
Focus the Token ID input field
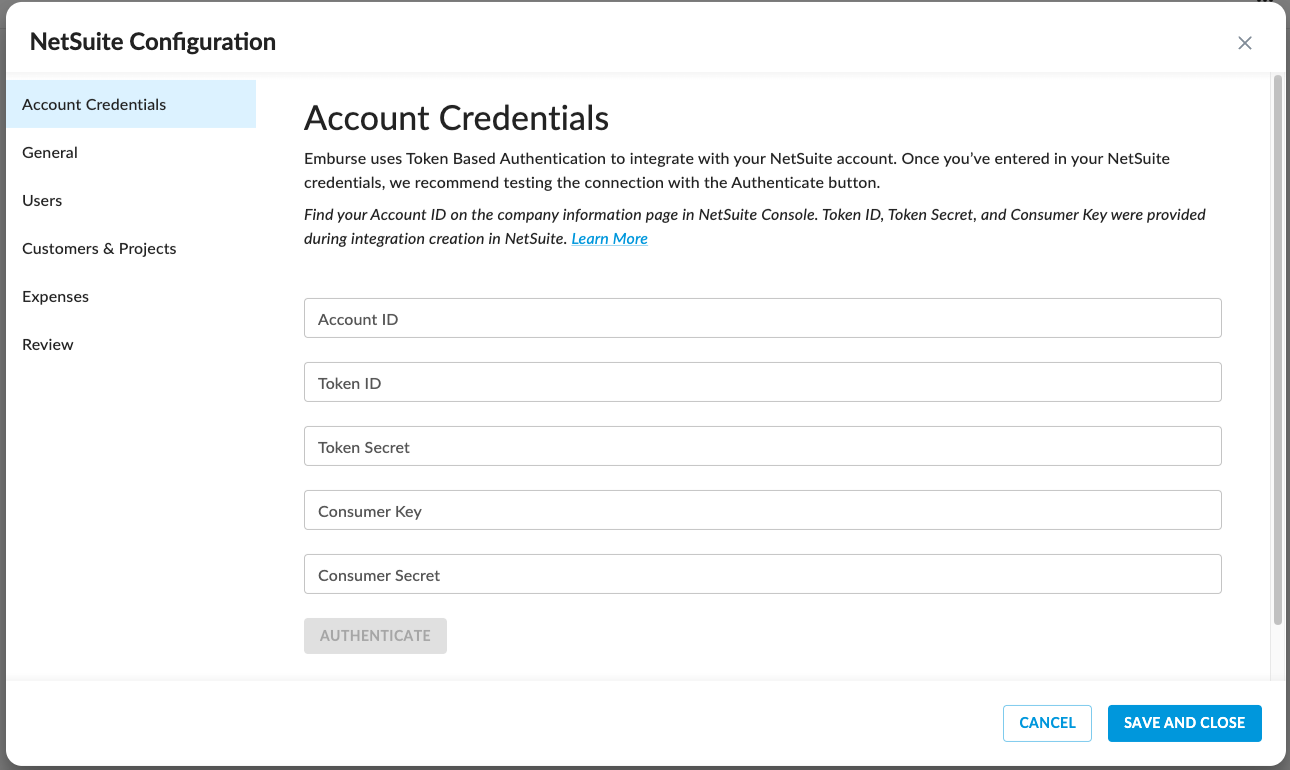pyautogui.click(x=762, y=382)
